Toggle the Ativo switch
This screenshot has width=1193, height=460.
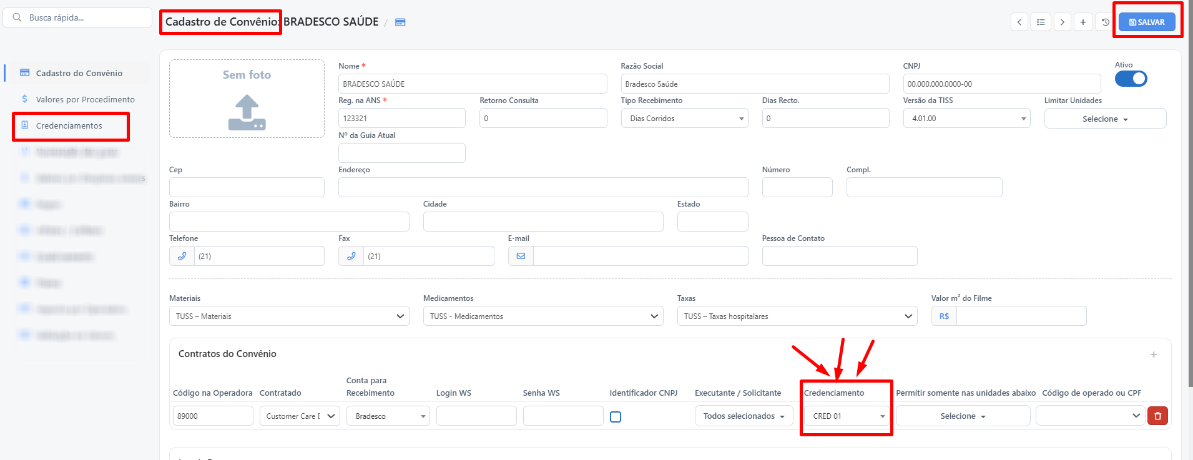click(x=1131, y=78)
